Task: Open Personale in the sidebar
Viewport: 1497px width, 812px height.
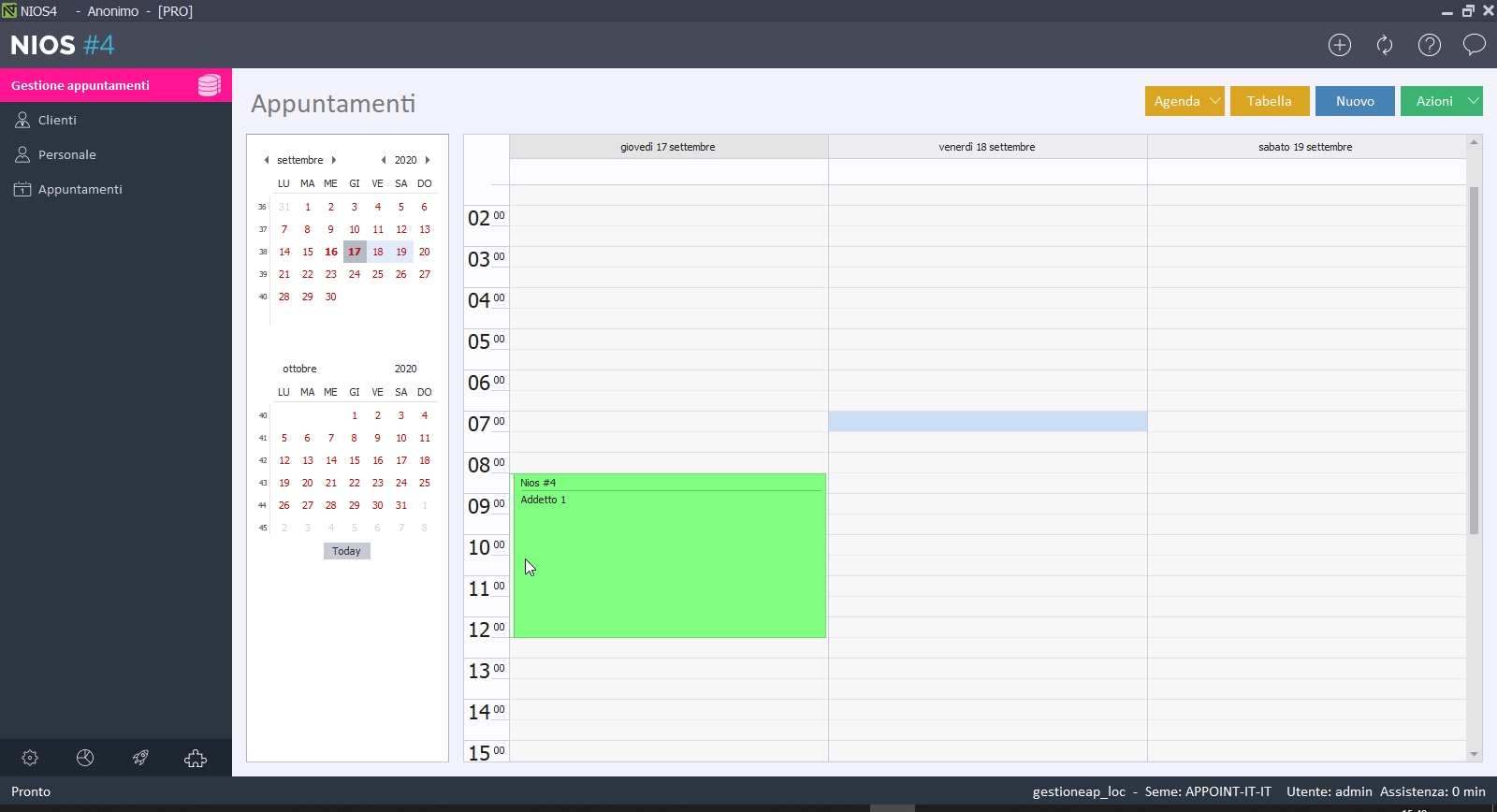Action: coord(66,154)
